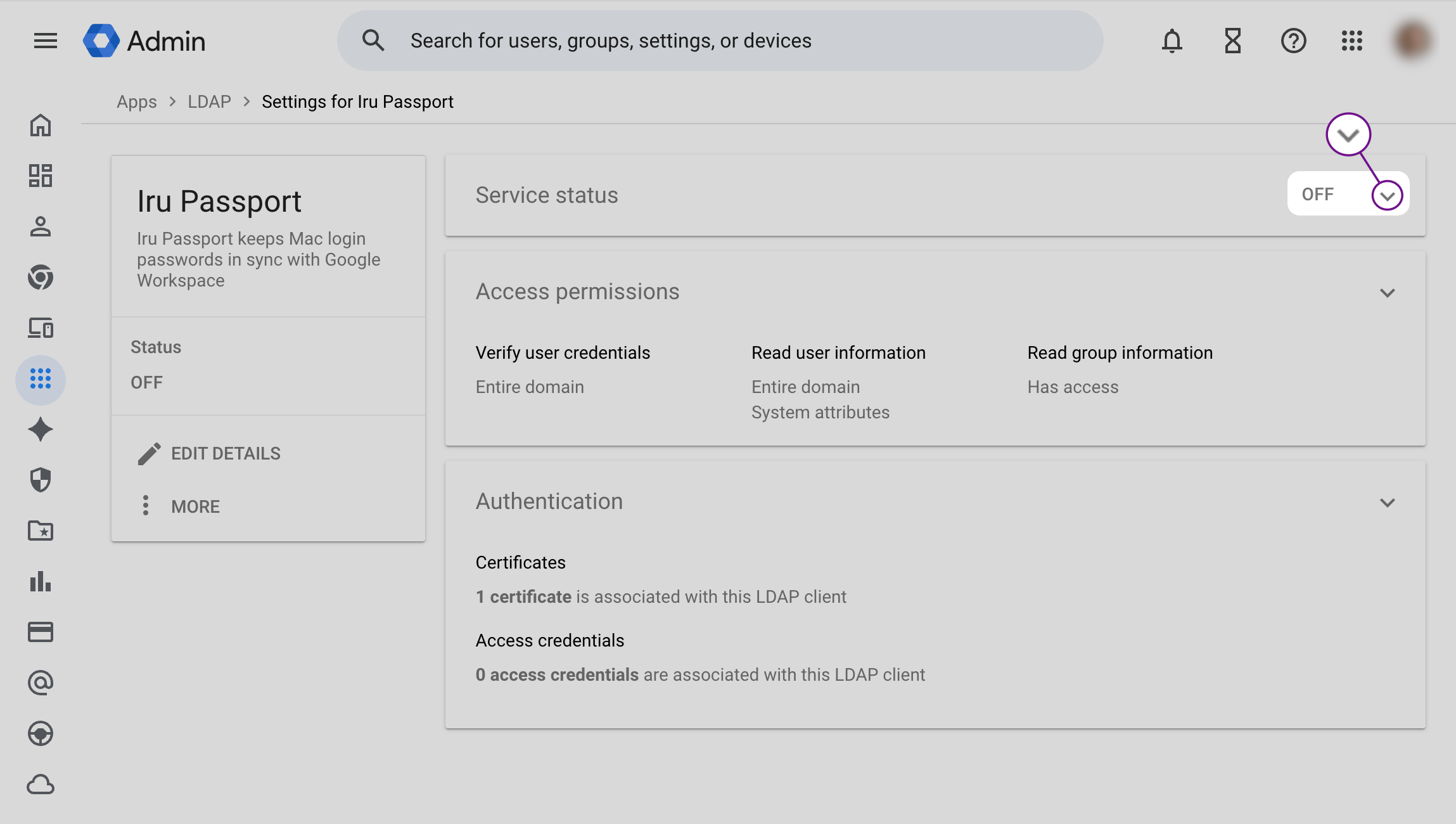Open the help question mark icon

[x=1294, y=41]
